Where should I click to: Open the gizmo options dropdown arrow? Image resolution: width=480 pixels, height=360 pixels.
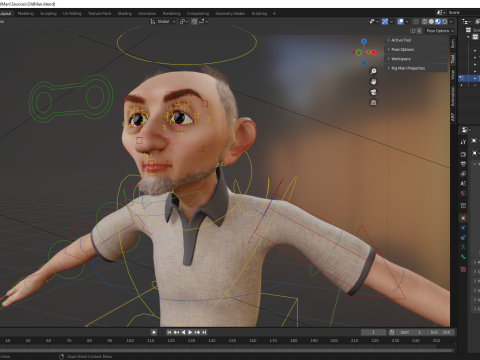(x=391, y=22)
